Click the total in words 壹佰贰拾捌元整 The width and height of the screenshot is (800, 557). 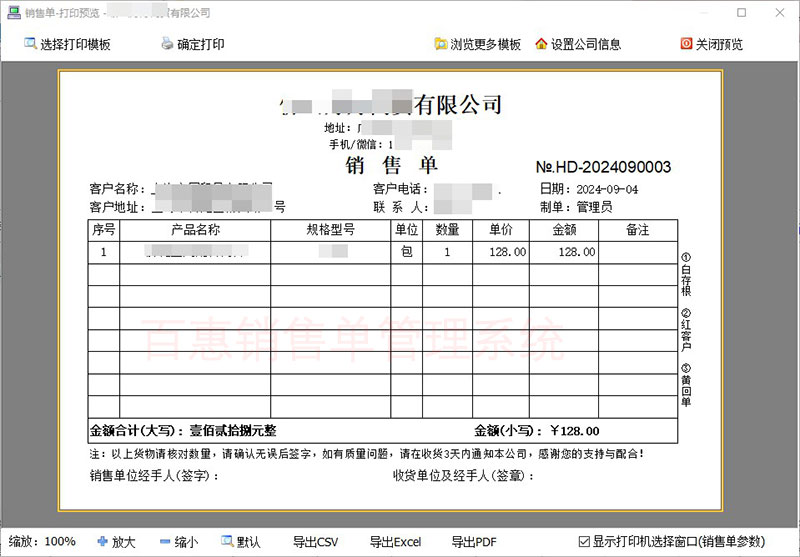[233, 431]
